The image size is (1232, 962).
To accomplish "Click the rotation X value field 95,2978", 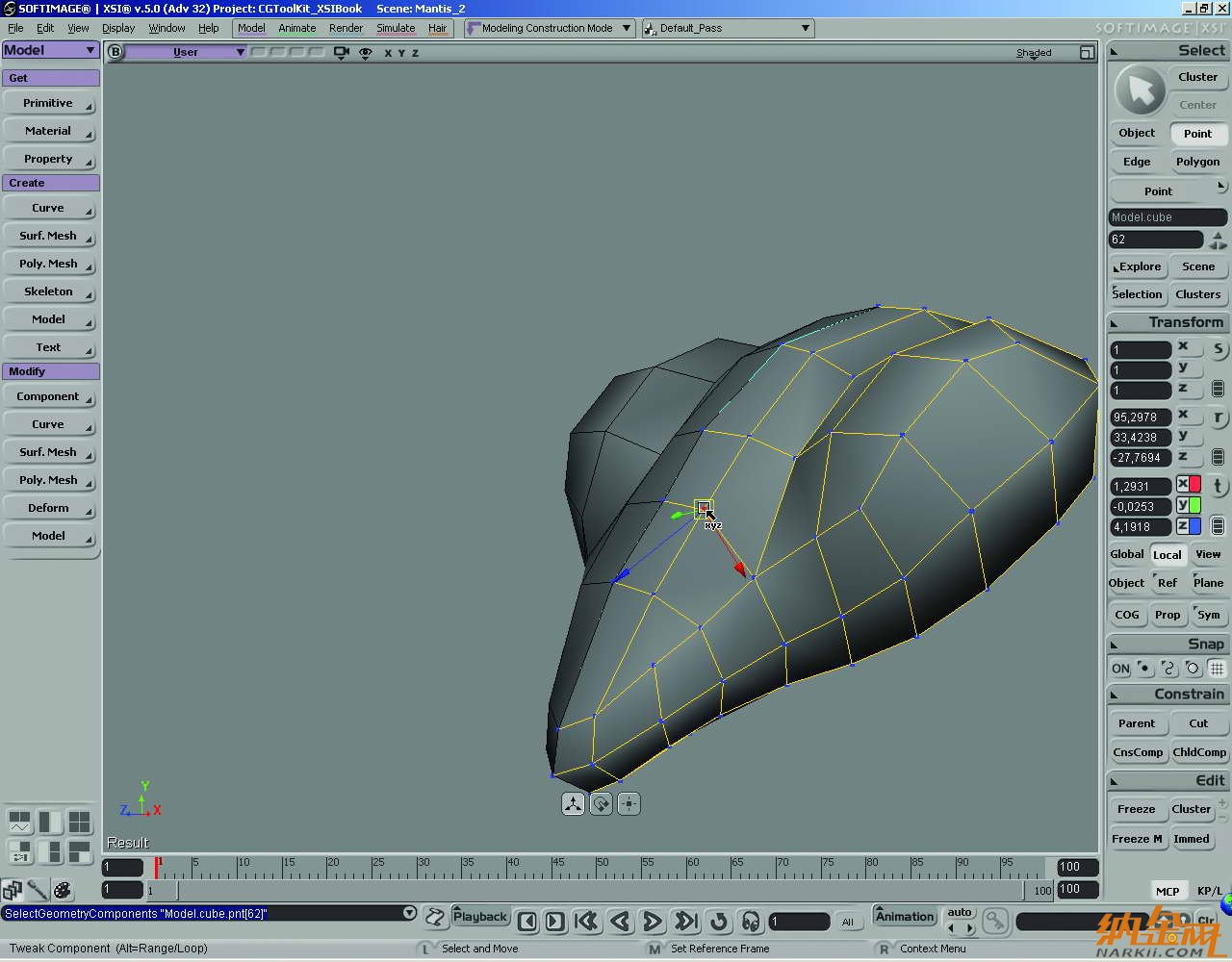I will pos(1141,418).
